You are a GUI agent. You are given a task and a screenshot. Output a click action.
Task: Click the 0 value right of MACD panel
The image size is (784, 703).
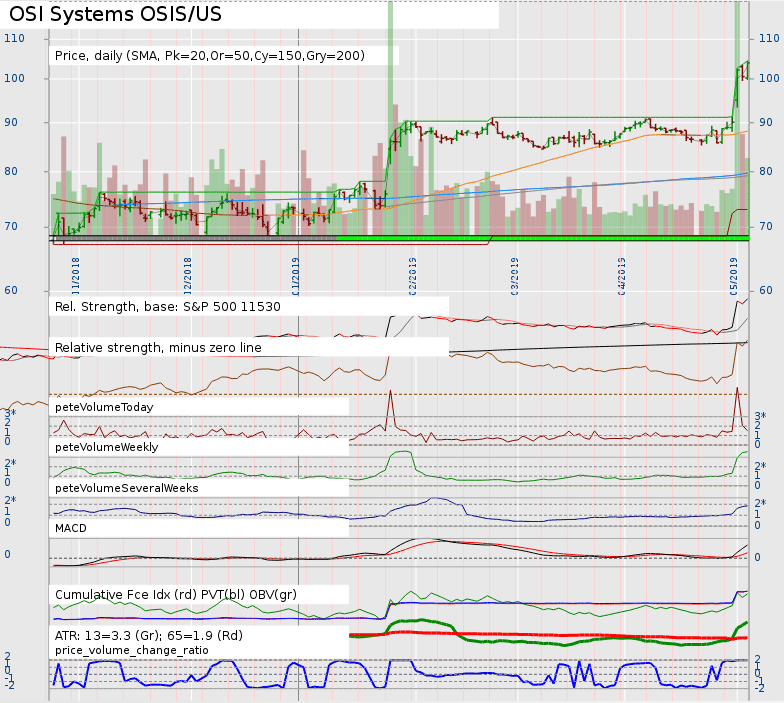pyautogui.click(x=758, y=558)
